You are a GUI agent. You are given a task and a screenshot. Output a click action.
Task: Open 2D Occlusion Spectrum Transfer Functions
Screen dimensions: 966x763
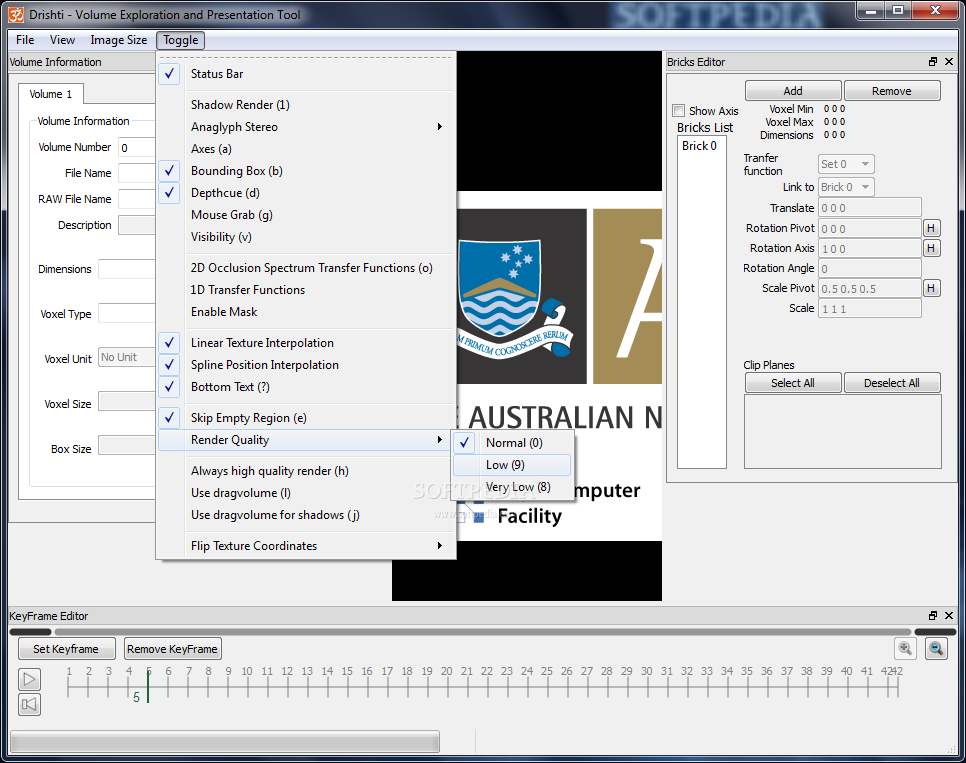(x=306, y=268)
